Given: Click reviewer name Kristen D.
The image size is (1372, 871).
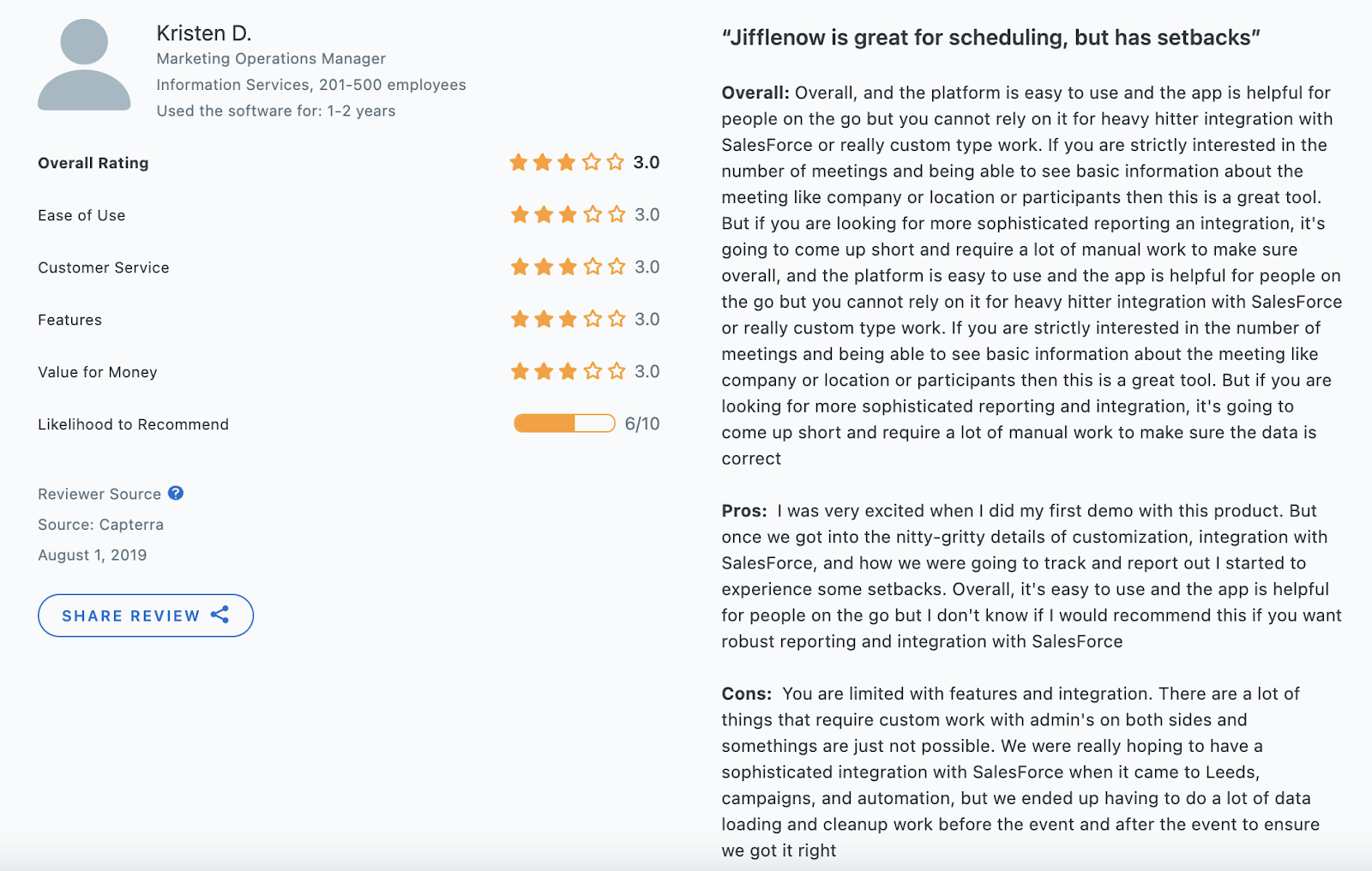Looking at the screenshot, I should [x=204, y=33].
